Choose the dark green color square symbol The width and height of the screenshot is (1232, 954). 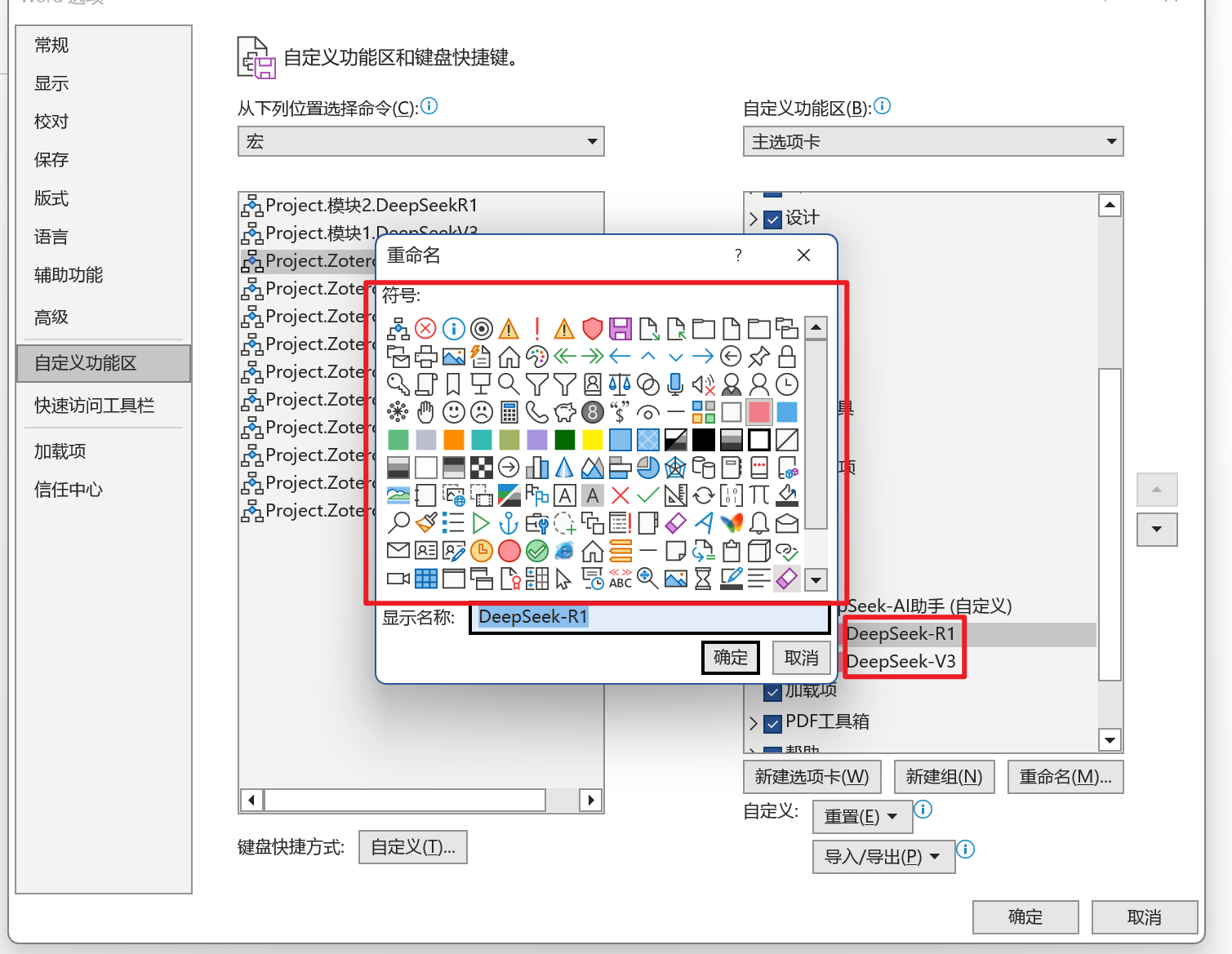tap(564, 440)
